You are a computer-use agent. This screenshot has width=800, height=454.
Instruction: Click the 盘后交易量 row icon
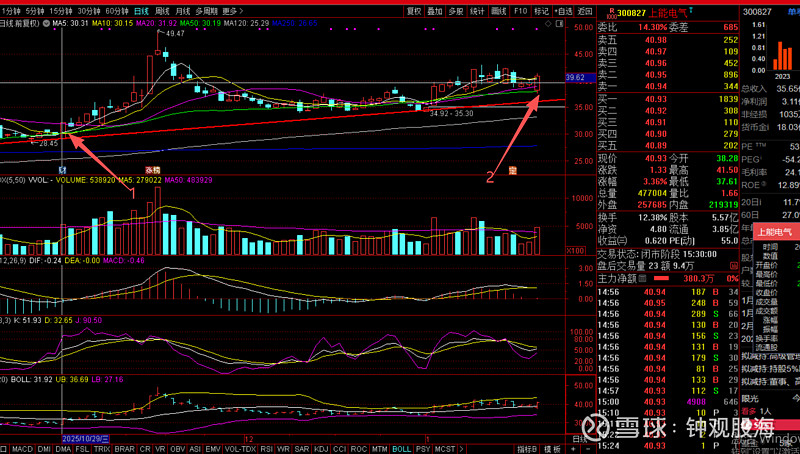pyautogui.click(x=734, y=266)
